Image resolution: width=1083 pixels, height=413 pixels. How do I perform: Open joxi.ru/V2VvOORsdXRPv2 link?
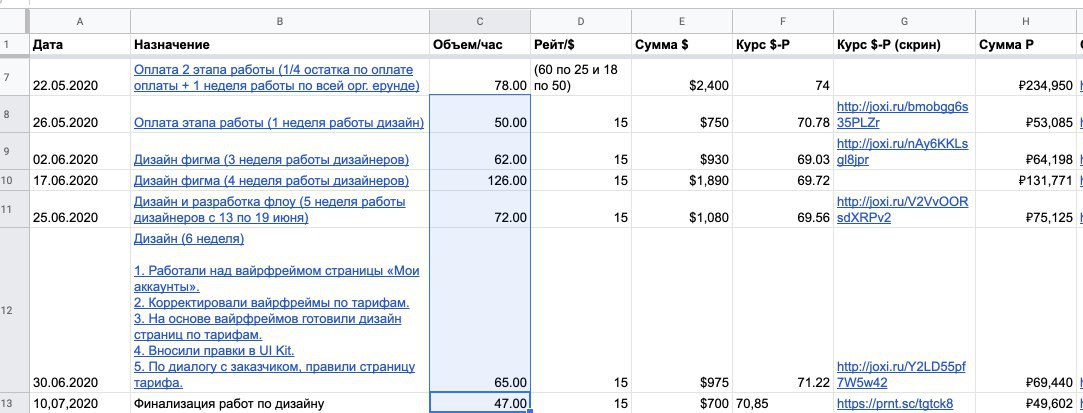pyautogui.click(x=902, y=210)
